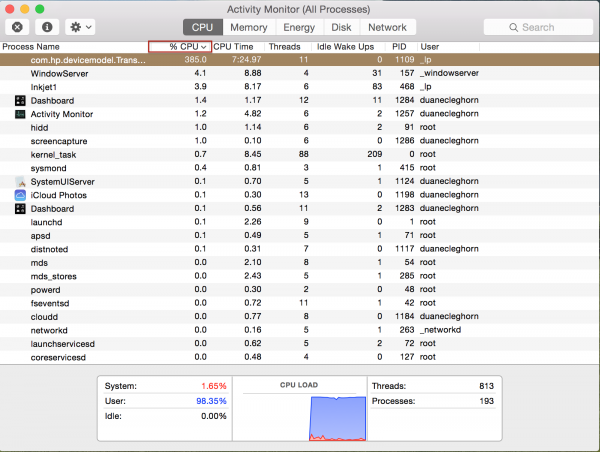Click the _windowserver user cell

click(x=449, y=73)
